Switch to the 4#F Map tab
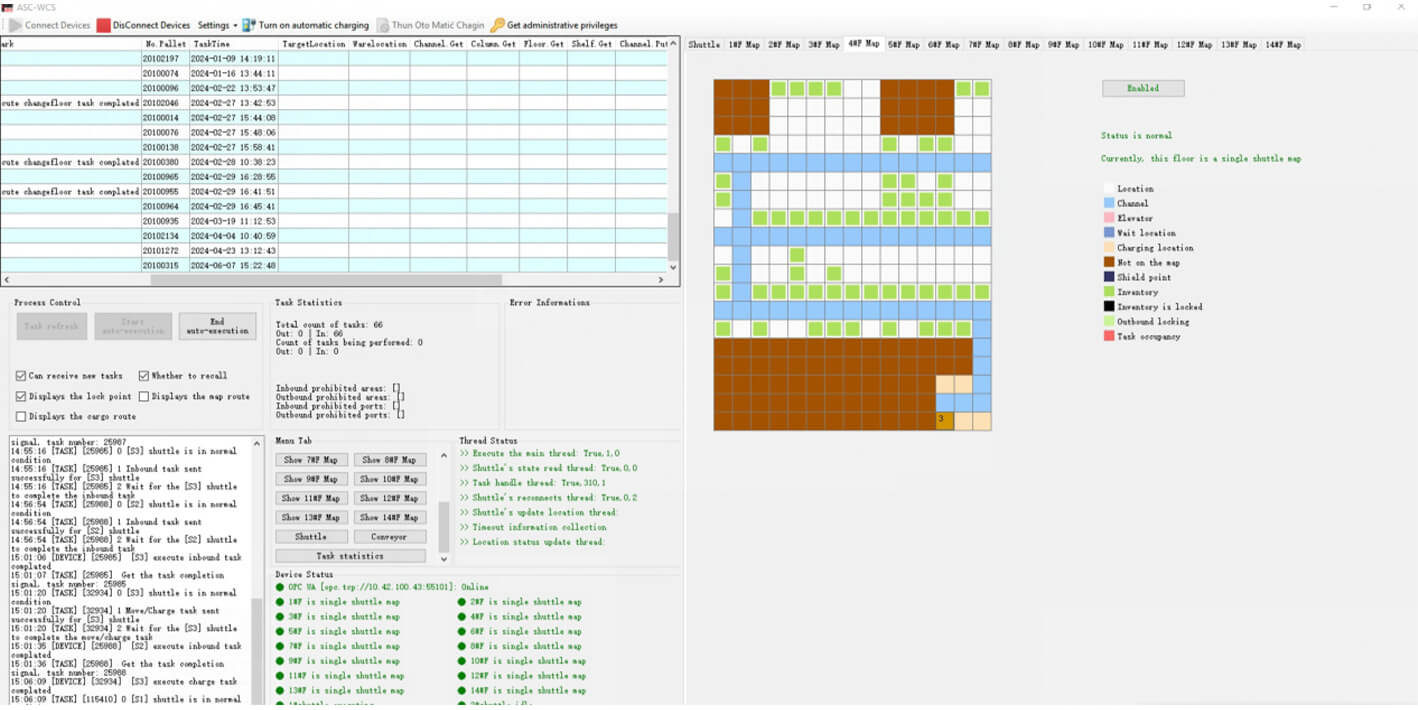 coord(863,44)
